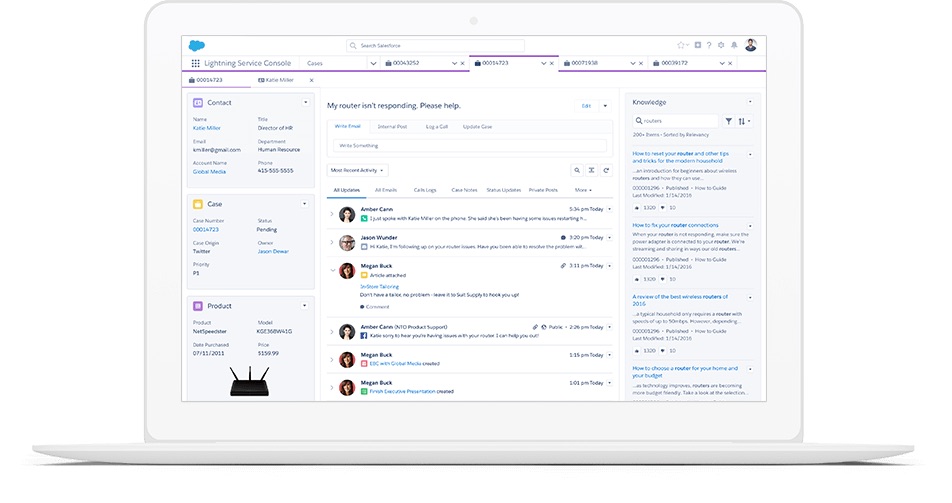Click the attachment paperclip at 3:11 pm

pyautogui.click(x=563, y=265)
